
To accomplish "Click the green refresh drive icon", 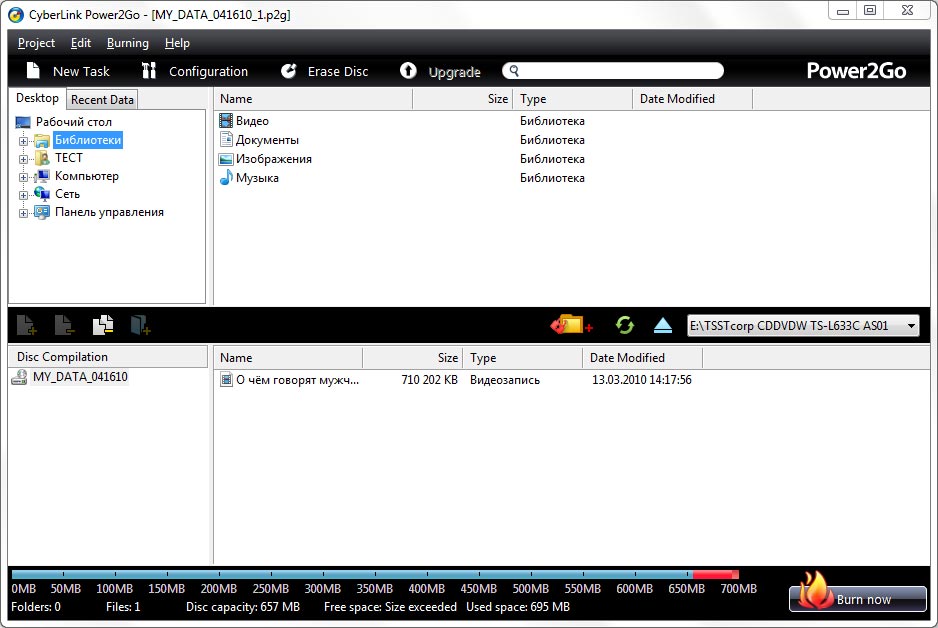I will [625, 325].
